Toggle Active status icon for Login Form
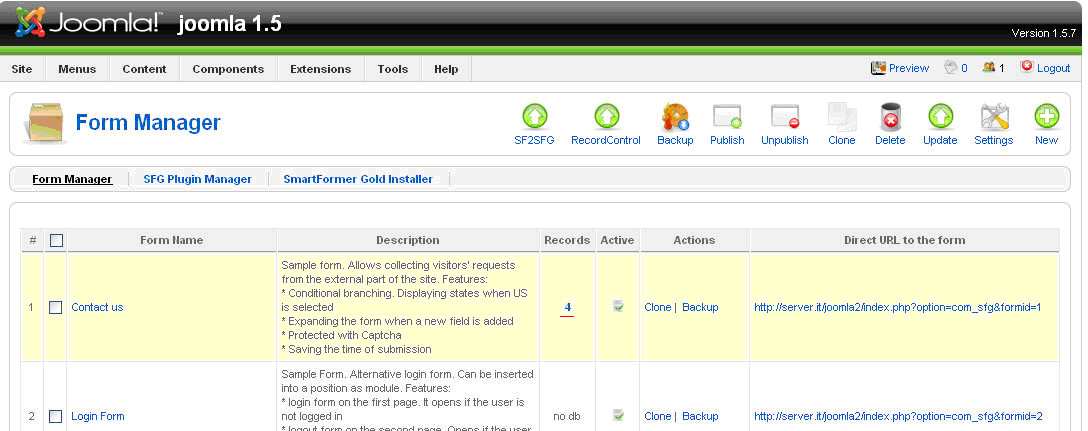 [618, 415]
